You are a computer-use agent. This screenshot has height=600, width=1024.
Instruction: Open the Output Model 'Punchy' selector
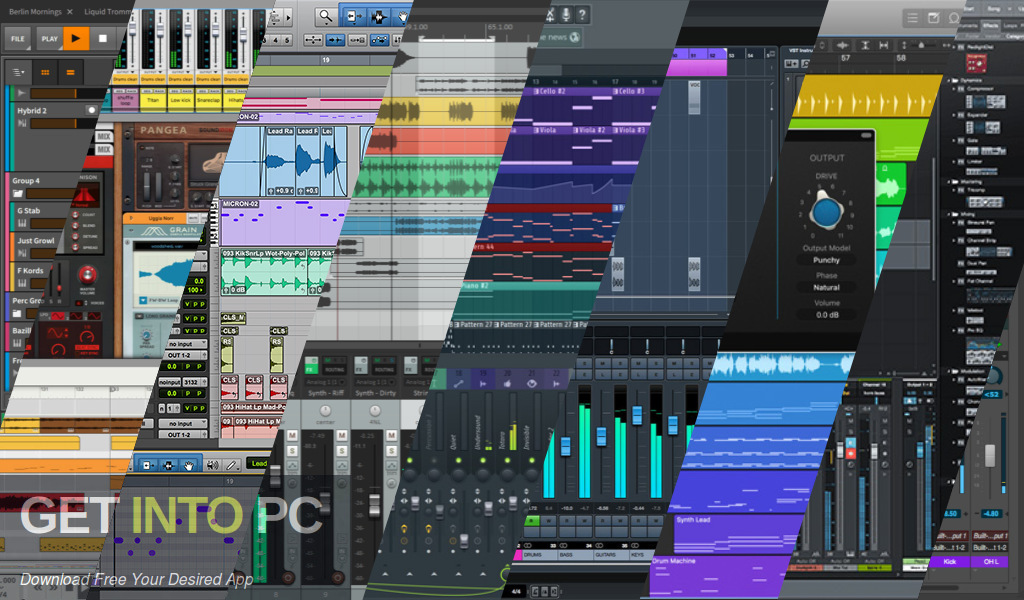pyautogui.click(x=826, y=260)
